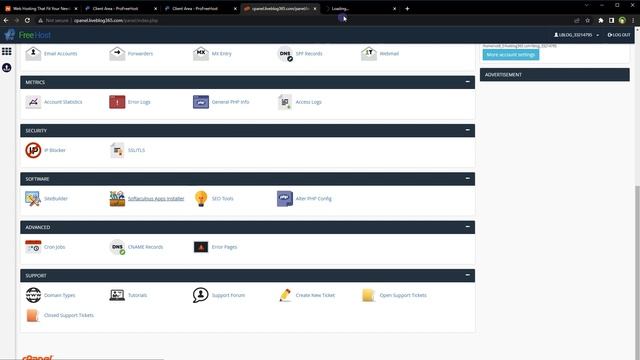Open the Open Support Tickets folder icon
This screenshot has width=640, height=360.
[x=369, y=295]
